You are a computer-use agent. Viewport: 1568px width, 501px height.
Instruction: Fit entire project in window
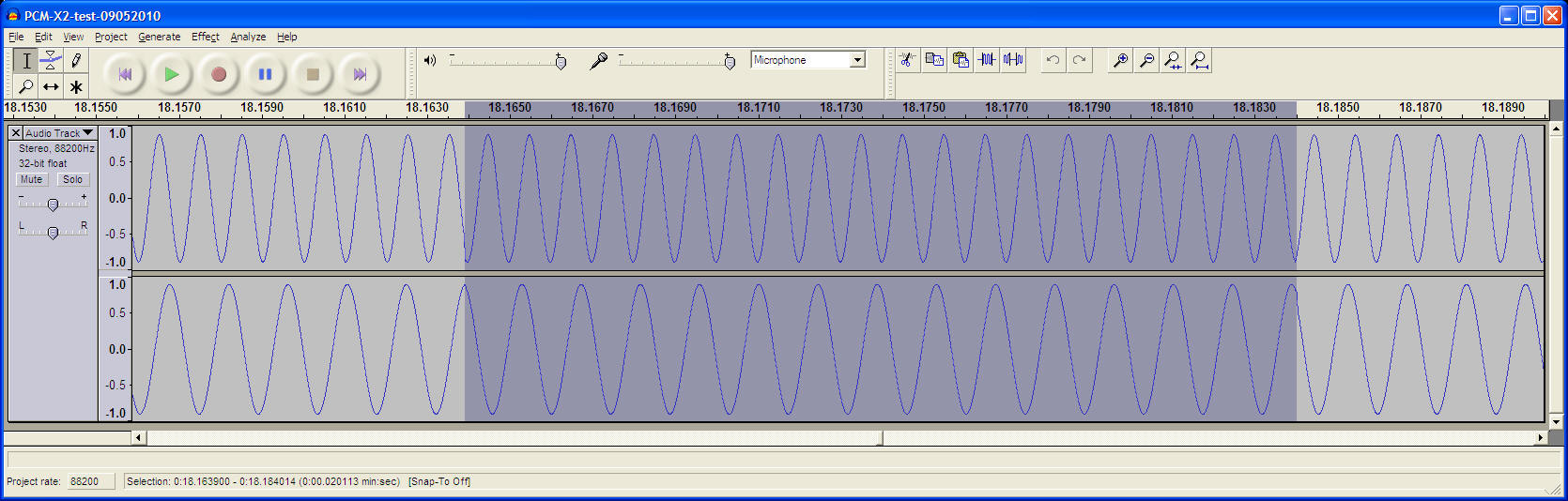[x=1199, y=60]
